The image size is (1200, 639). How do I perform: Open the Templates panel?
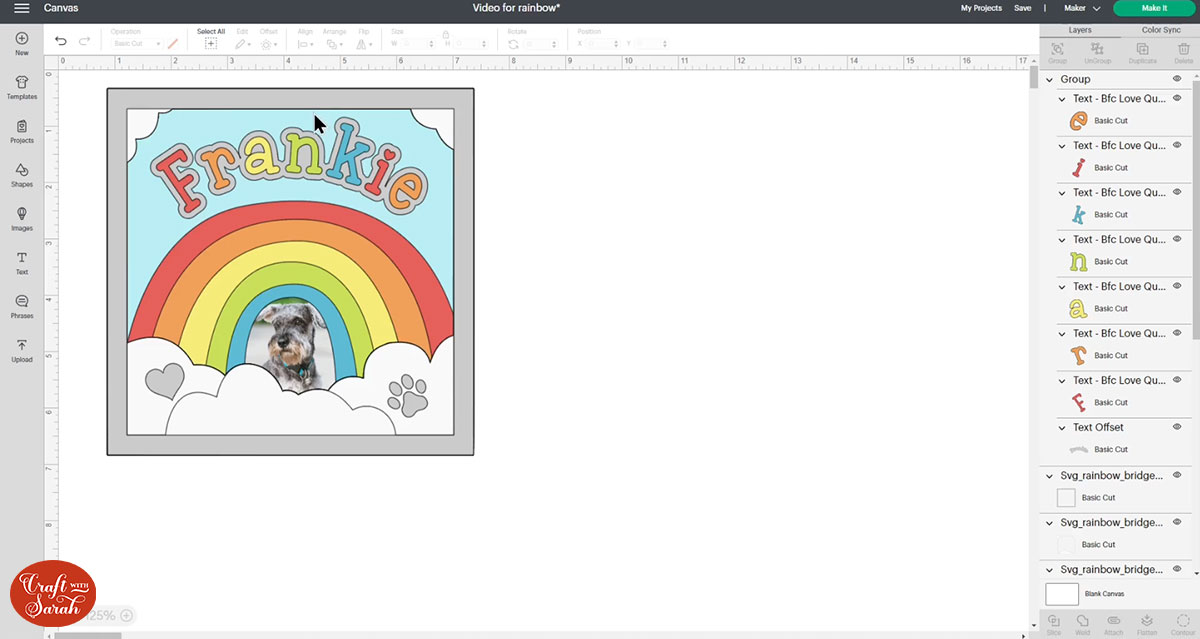tap(22, 87)
